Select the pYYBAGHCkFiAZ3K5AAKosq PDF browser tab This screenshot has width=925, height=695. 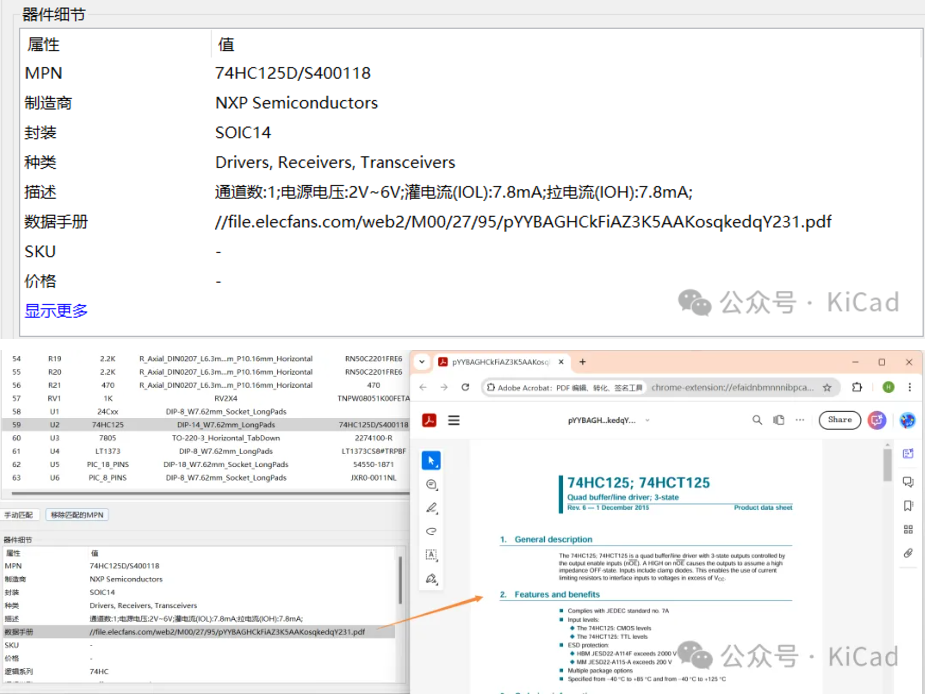(x=495, y=362)
